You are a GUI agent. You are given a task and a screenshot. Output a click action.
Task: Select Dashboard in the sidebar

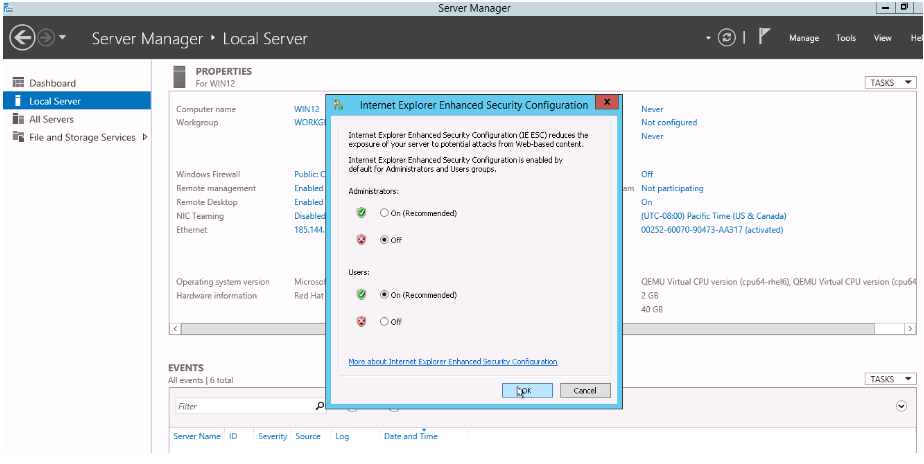(52, 83)
